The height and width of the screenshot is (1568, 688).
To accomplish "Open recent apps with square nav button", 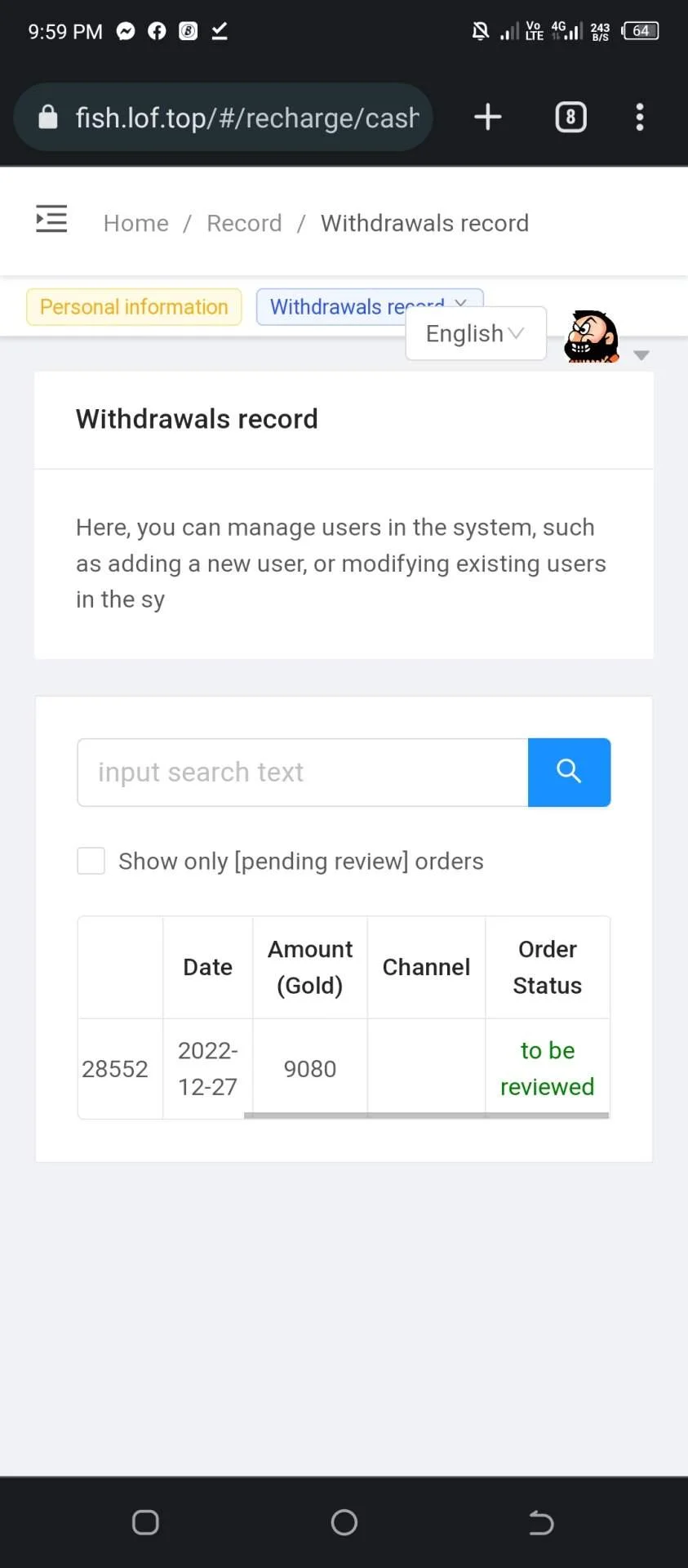I will (x=145, y=1522).
